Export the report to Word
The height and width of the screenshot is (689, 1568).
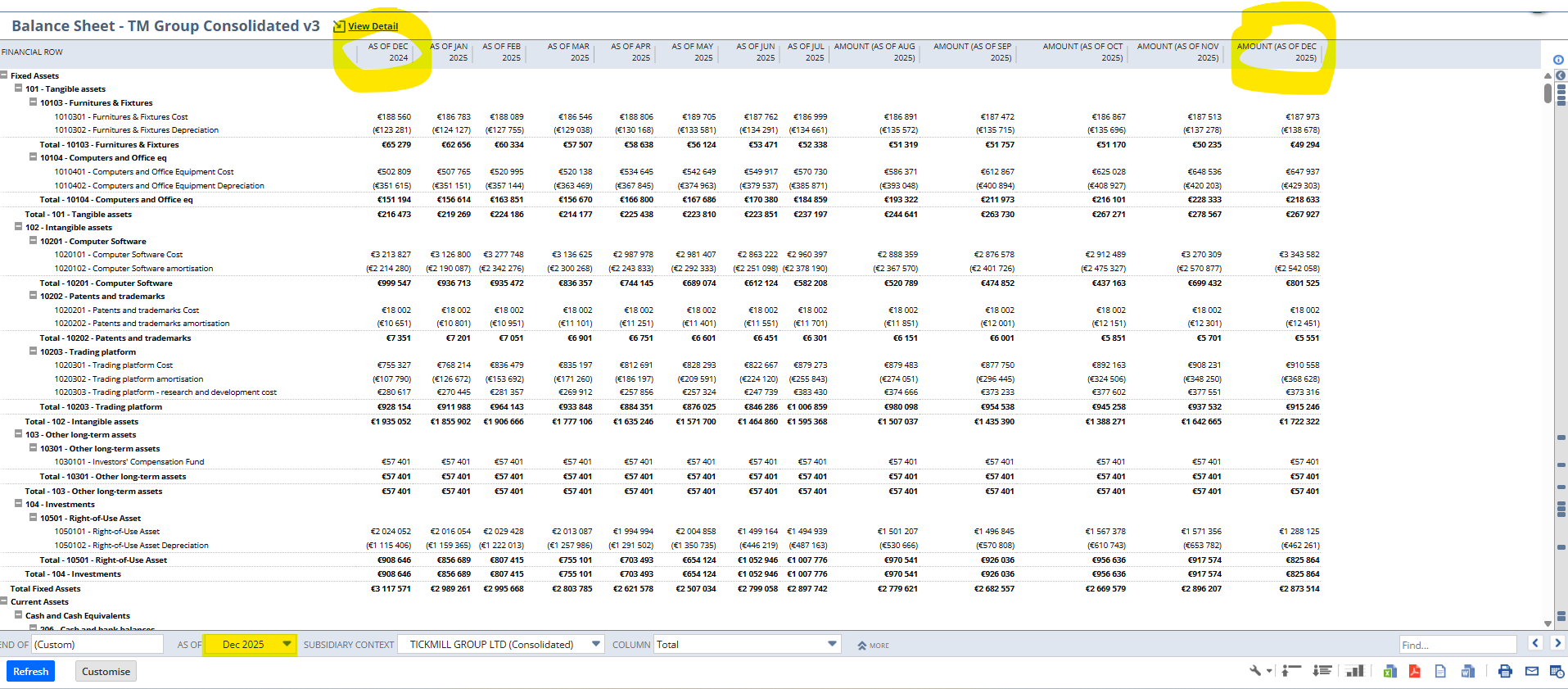pyautogui.click(x=1468, y=671)
